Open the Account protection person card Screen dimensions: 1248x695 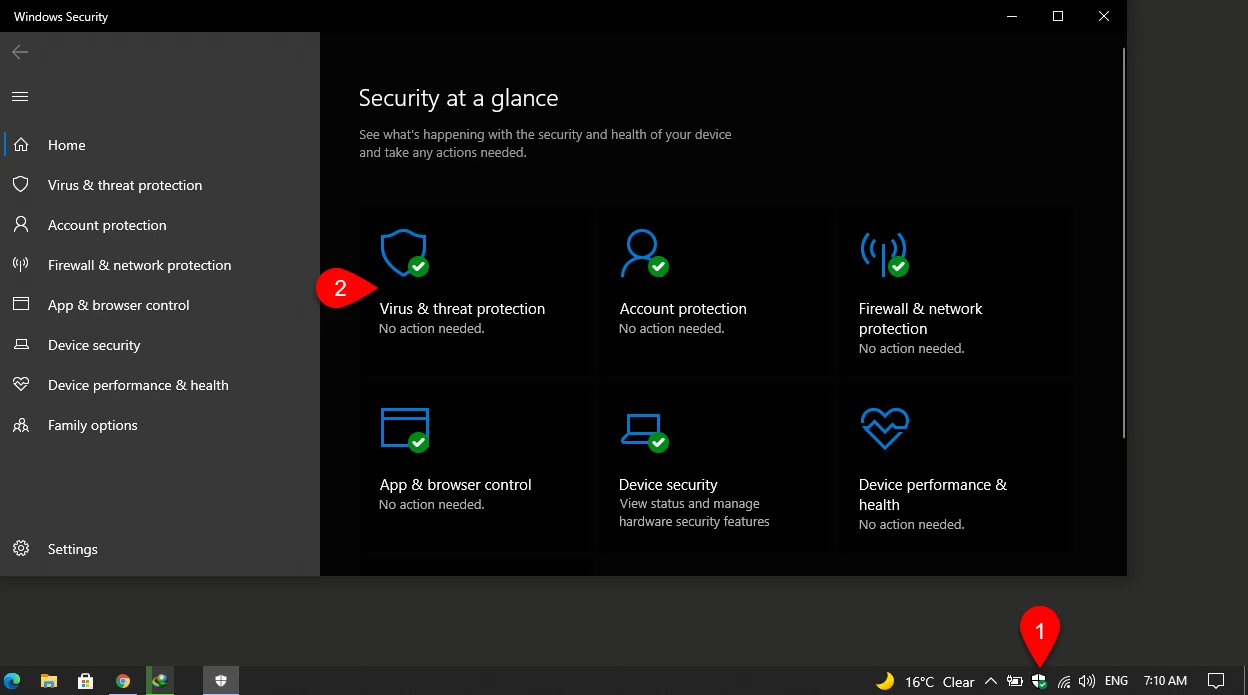click(x=716, y=292)
